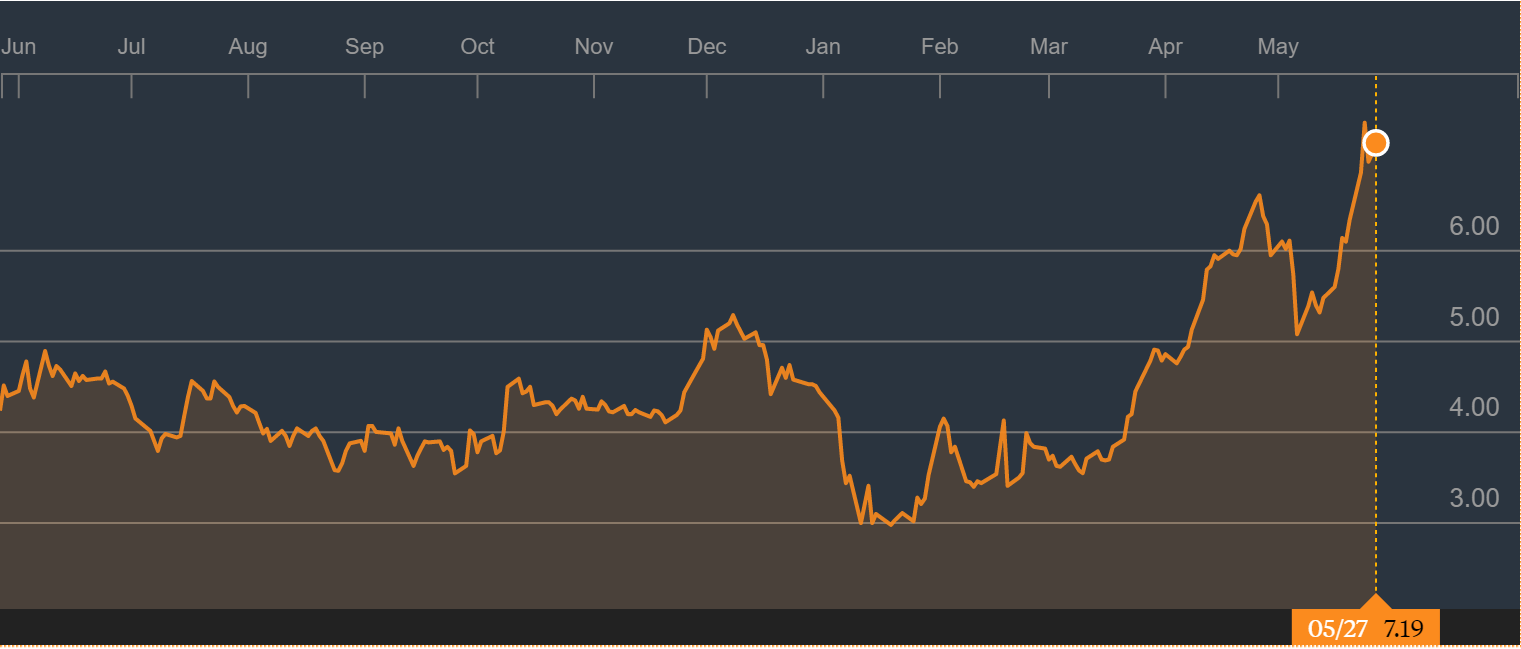This screenshot has width=1521, height=649.
Task: Click the December peak of the price line
Action: [735, 311]
